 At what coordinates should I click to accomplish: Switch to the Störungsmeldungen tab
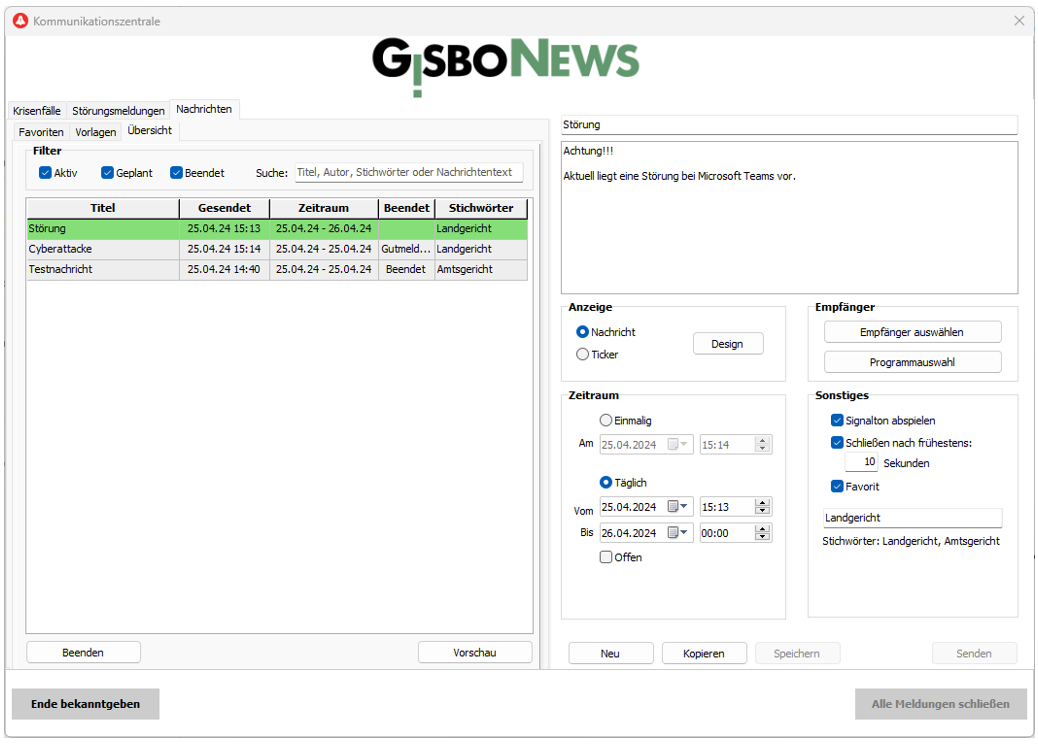[x=118, y=111]
